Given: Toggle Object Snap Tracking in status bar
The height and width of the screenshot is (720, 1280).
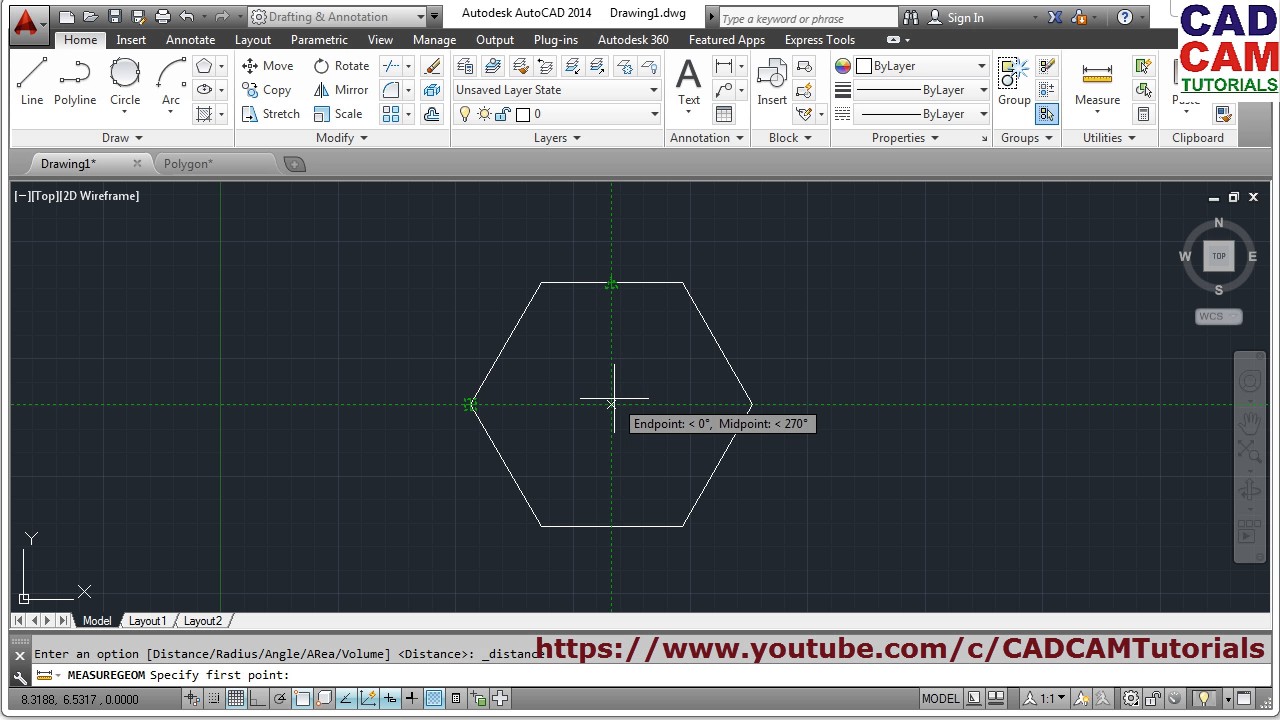Looking at the screenshot, I should (x=345, y=699).
